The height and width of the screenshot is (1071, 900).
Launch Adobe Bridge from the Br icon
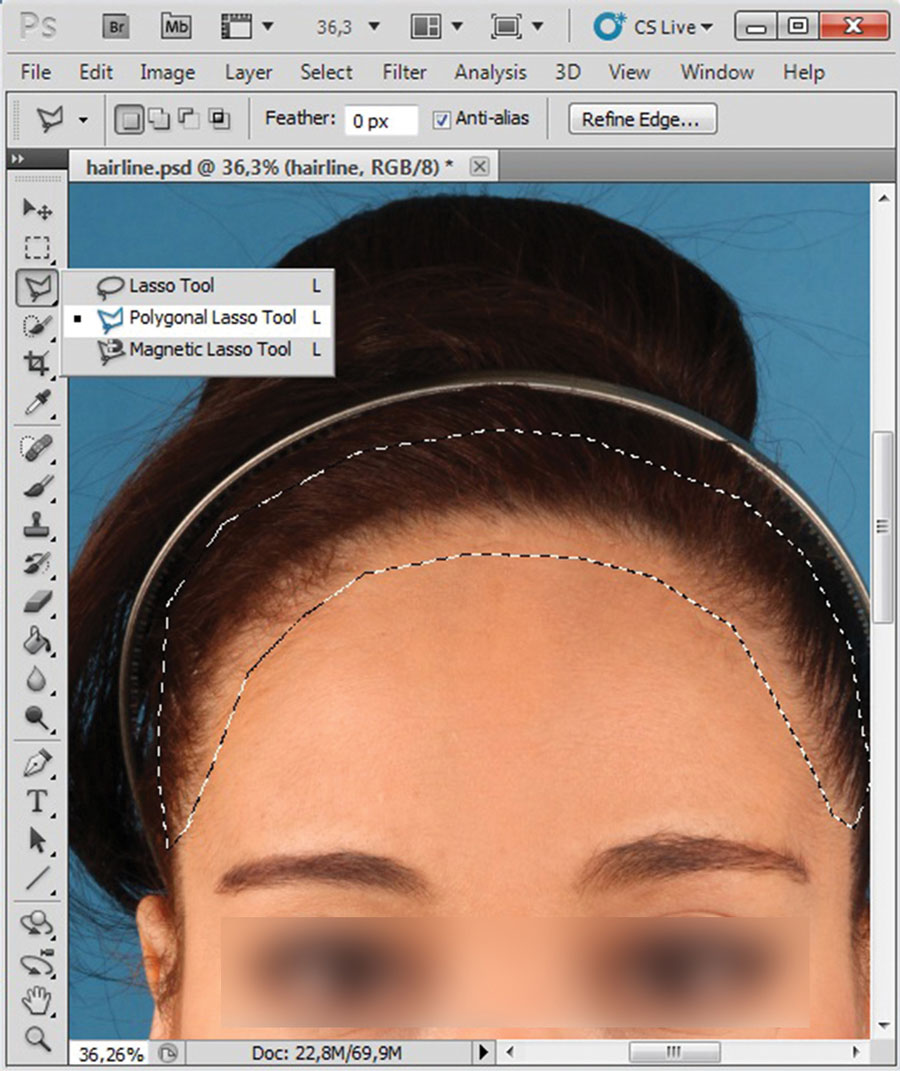118,27
